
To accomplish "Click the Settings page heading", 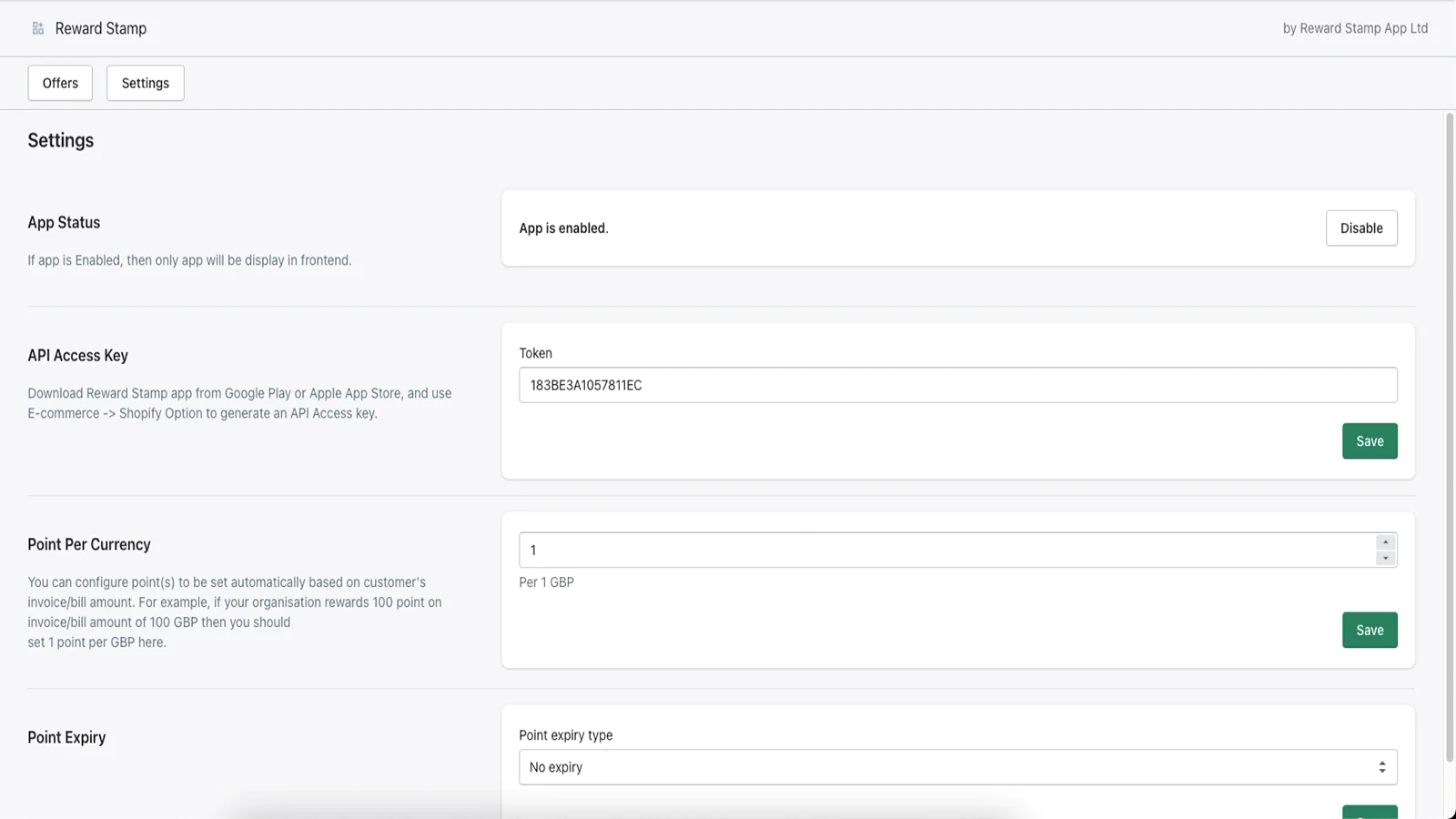I will click(61, 140).
